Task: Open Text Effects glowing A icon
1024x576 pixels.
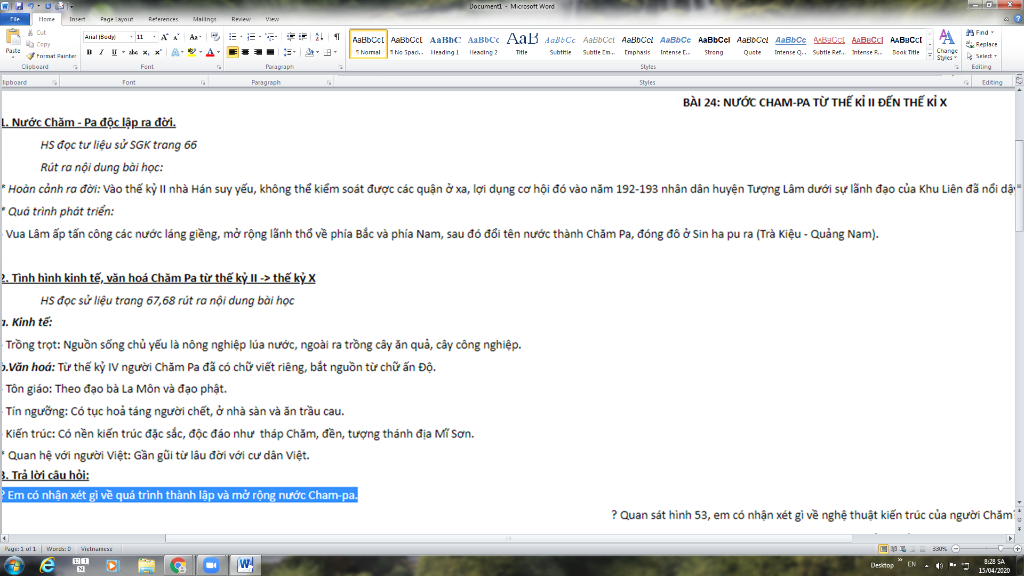Action: [176, 52]
